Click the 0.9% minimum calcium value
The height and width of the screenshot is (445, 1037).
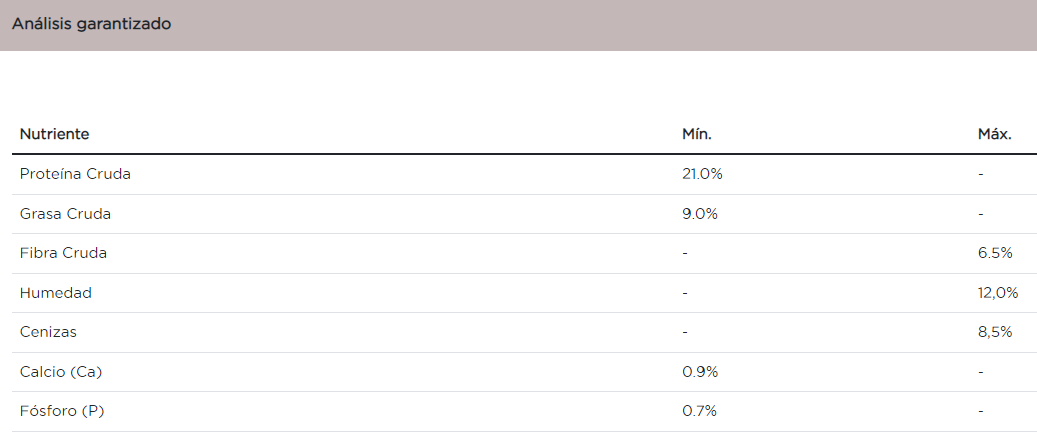699,372
